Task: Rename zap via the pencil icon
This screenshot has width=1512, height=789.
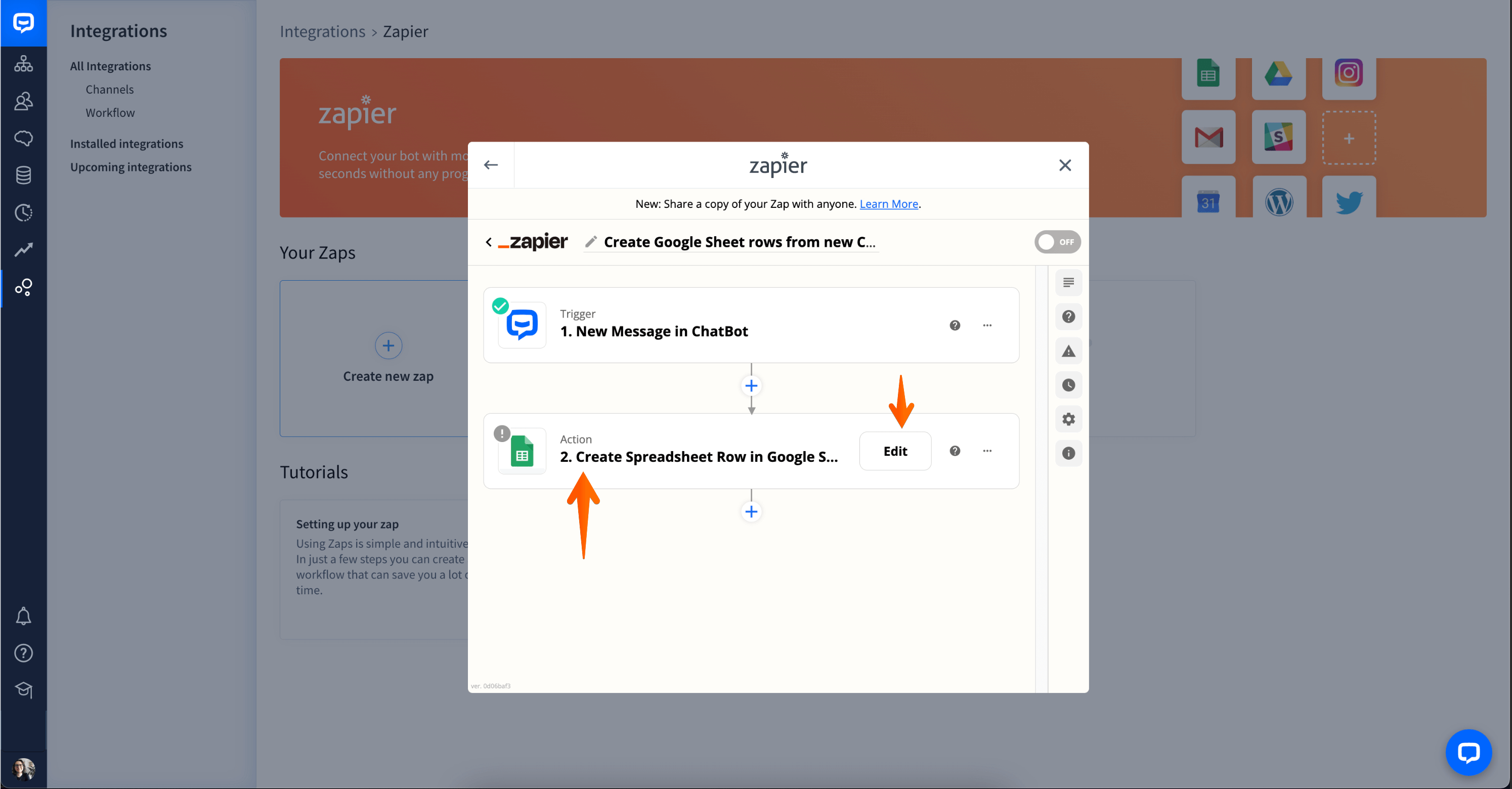Action: pos(591,242)
